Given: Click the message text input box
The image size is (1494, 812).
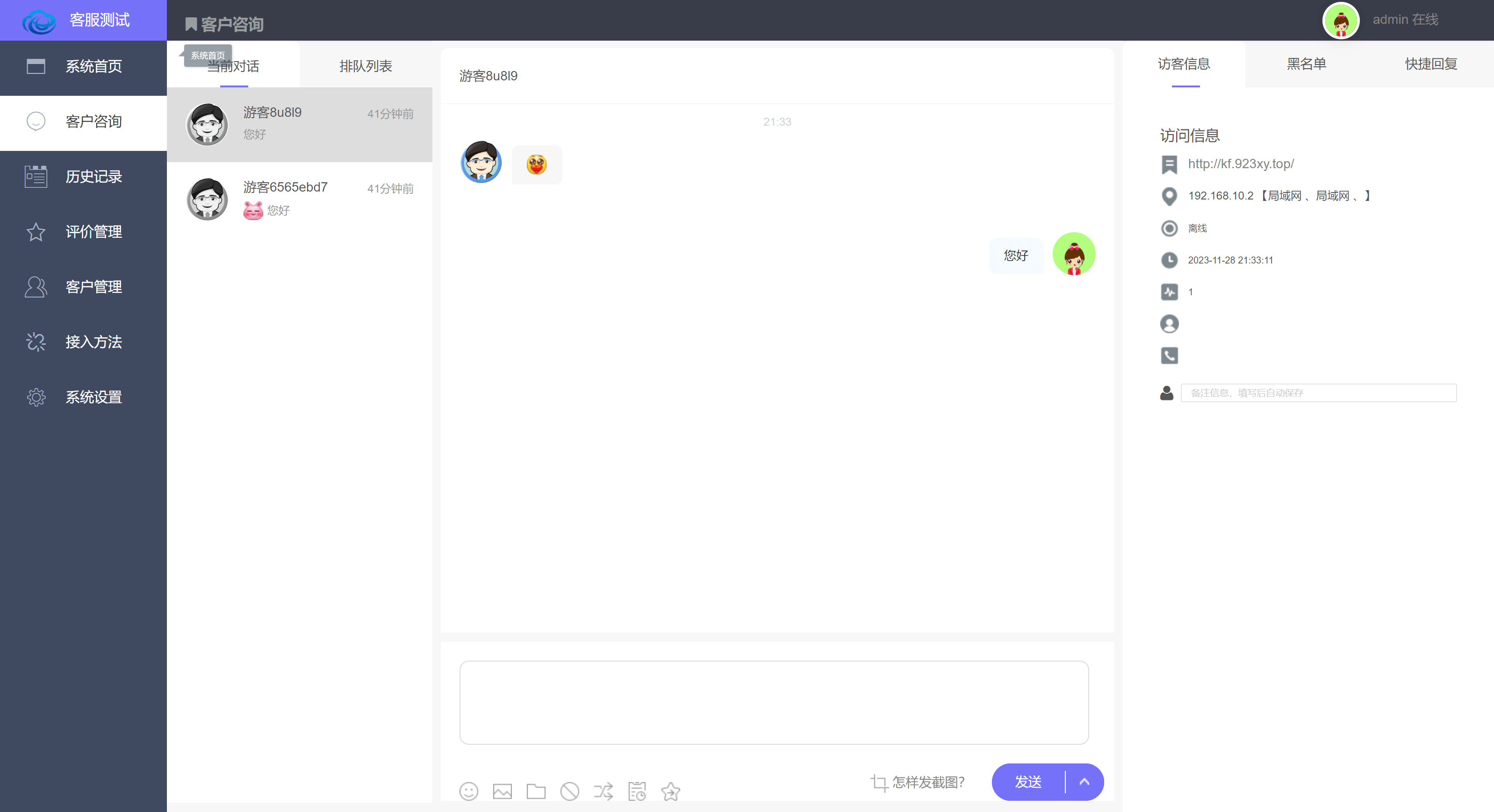Looking at the screenshot, I should 774,702.
